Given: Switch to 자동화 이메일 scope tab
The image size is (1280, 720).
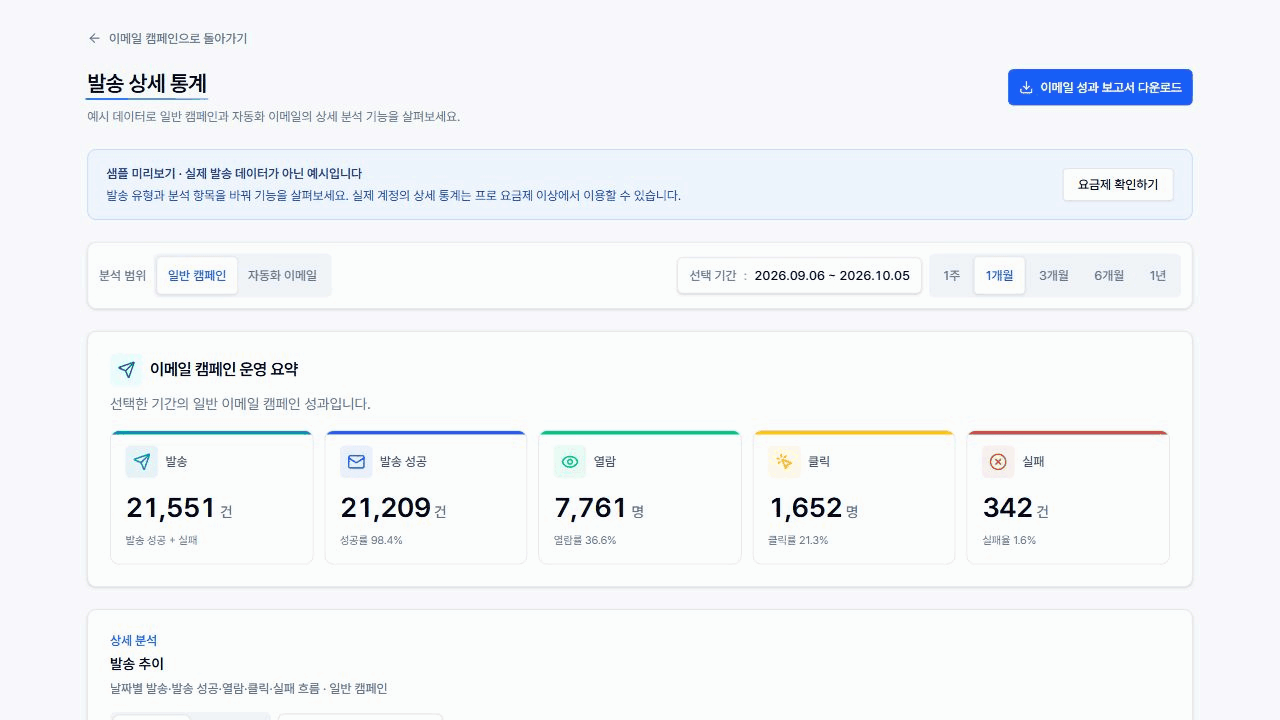Looking at the screenshot, I should tap(282, 275).
